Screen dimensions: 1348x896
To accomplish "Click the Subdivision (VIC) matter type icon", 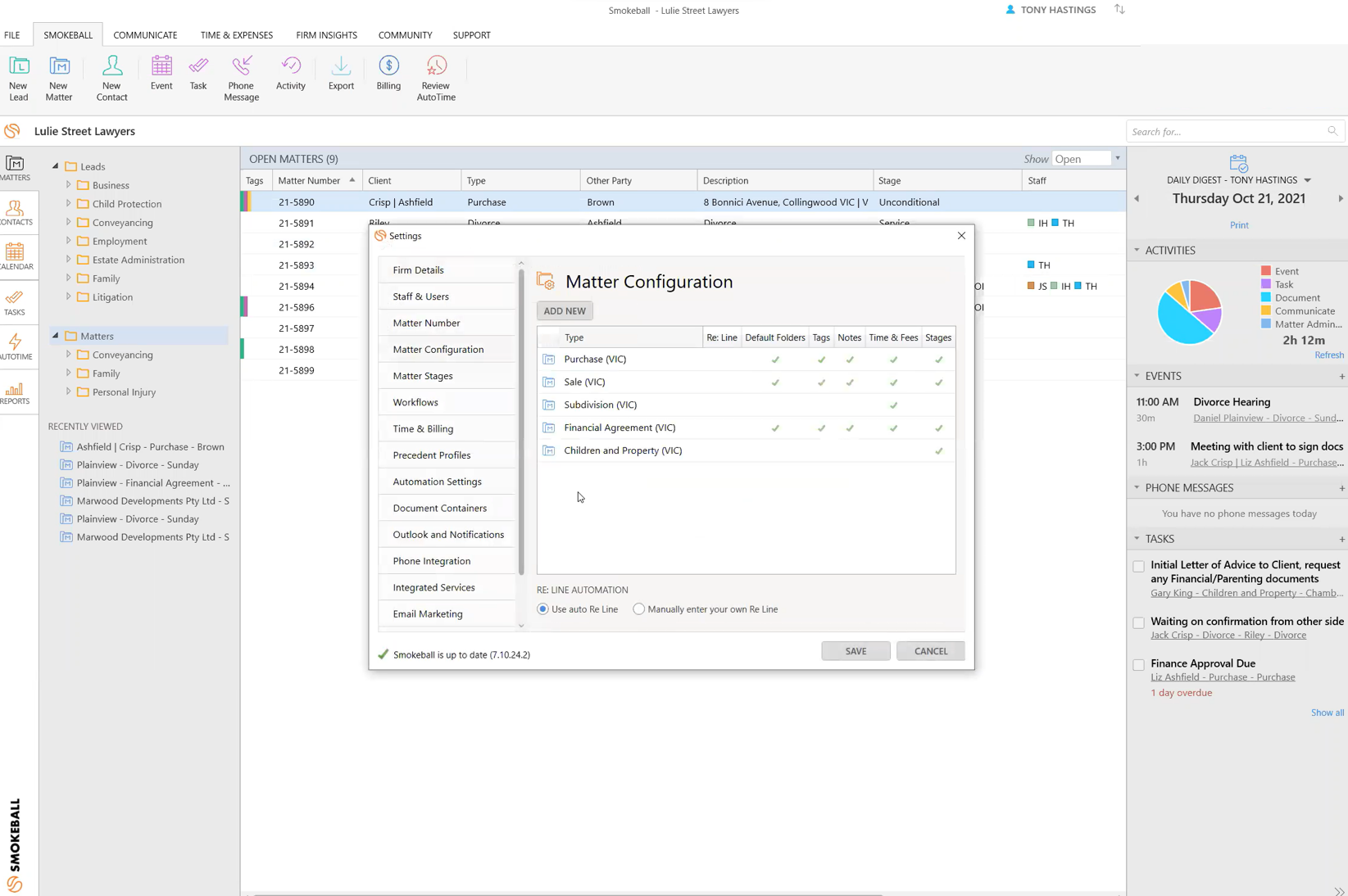I will (549, 405).
